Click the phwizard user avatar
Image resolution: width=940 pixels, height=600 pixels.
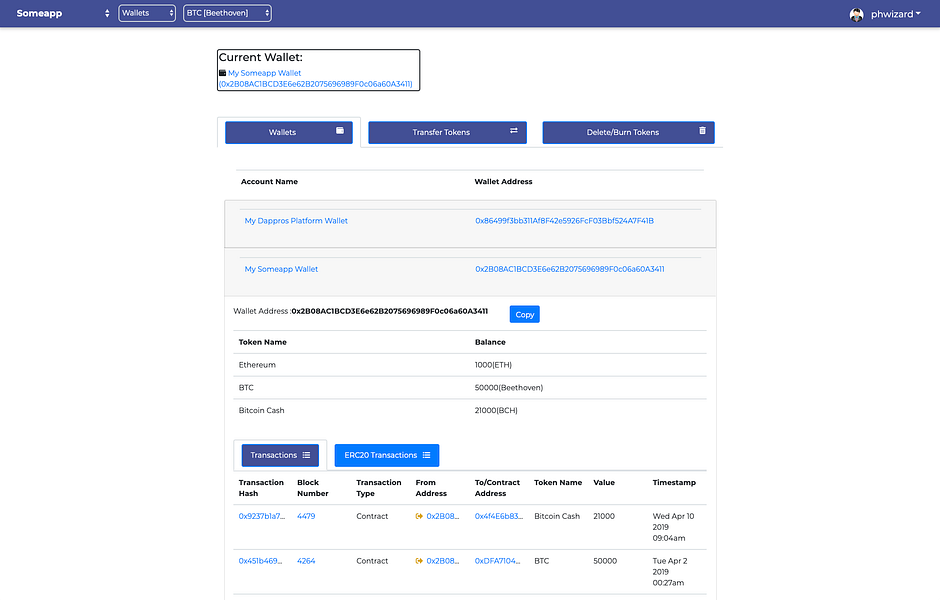tap(857, 14)
